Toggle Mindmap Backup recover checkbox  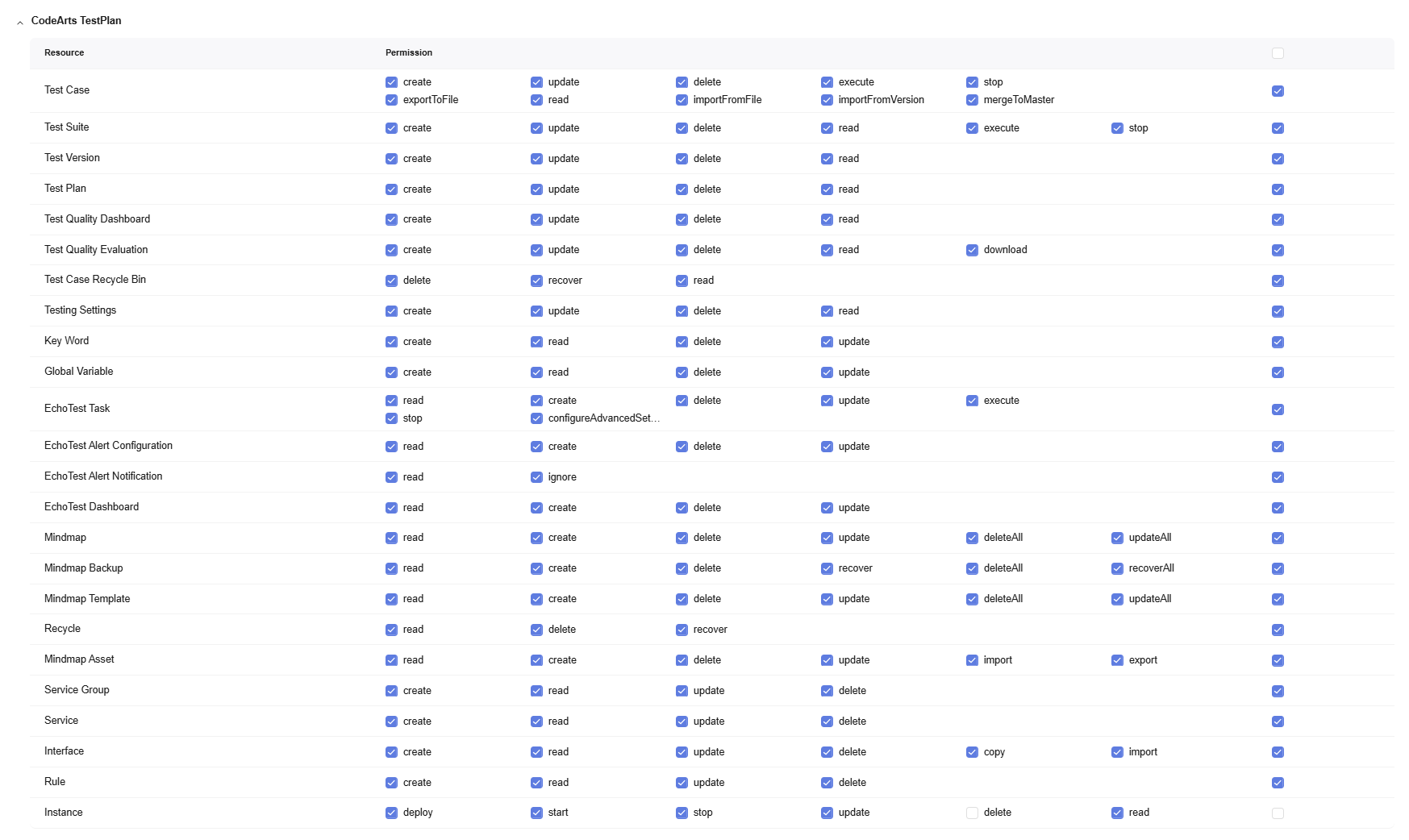[x=827, y=568]
